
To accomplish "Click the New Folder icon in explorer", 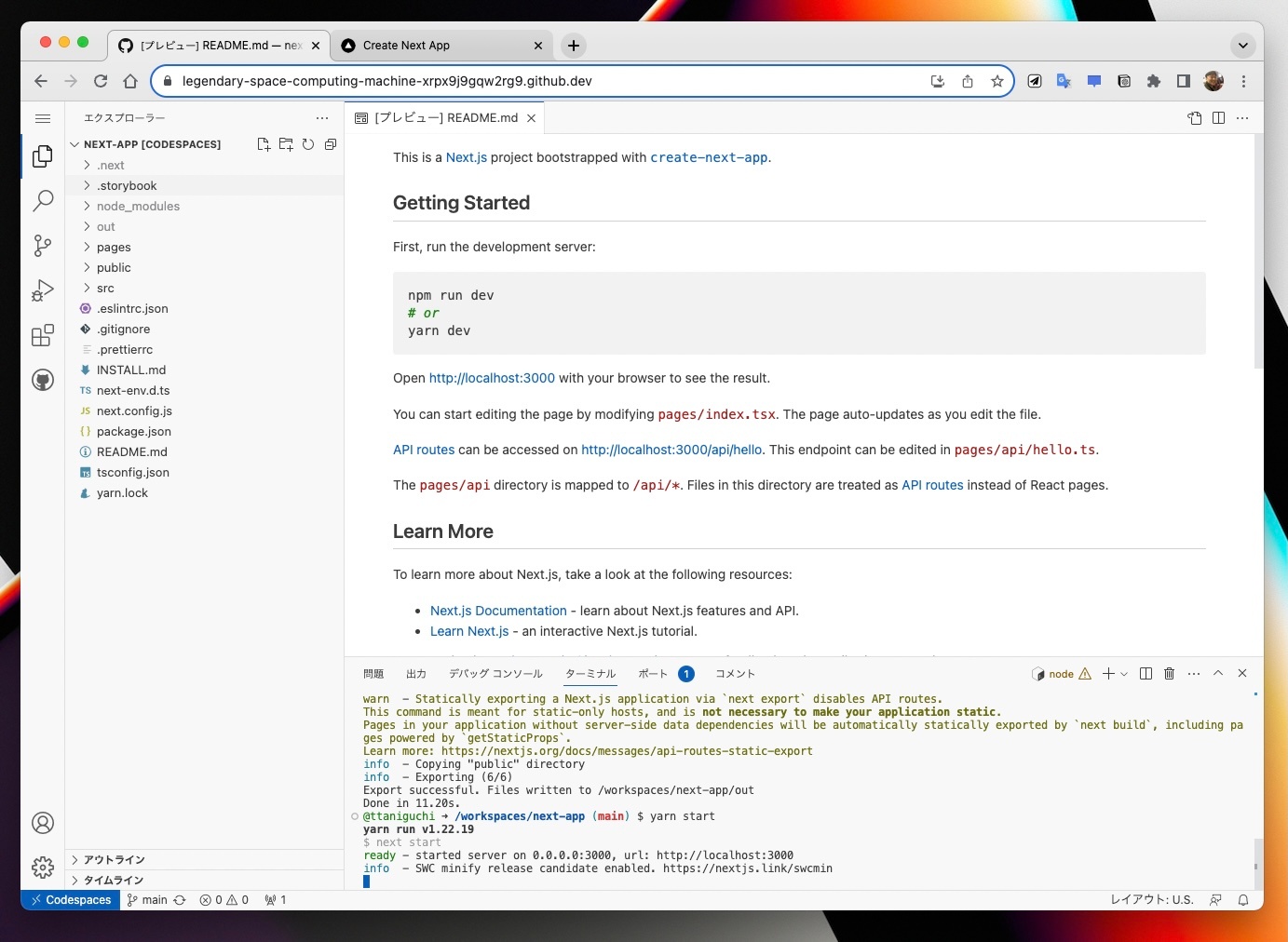I will click(x=286, y=144).
